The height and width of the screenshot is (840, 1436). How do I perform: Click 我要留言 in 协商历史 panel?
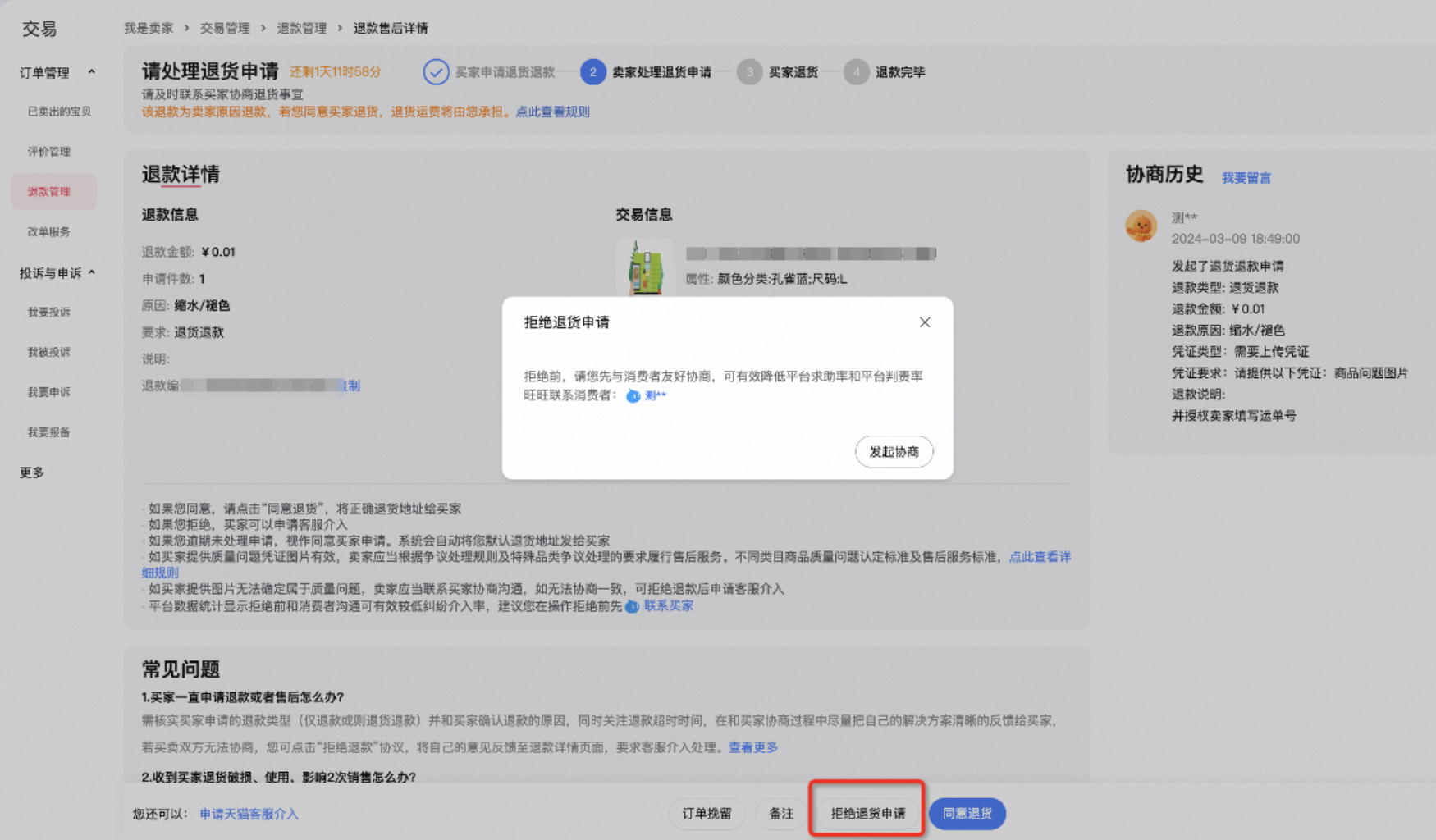click(x=1246, y=176)
